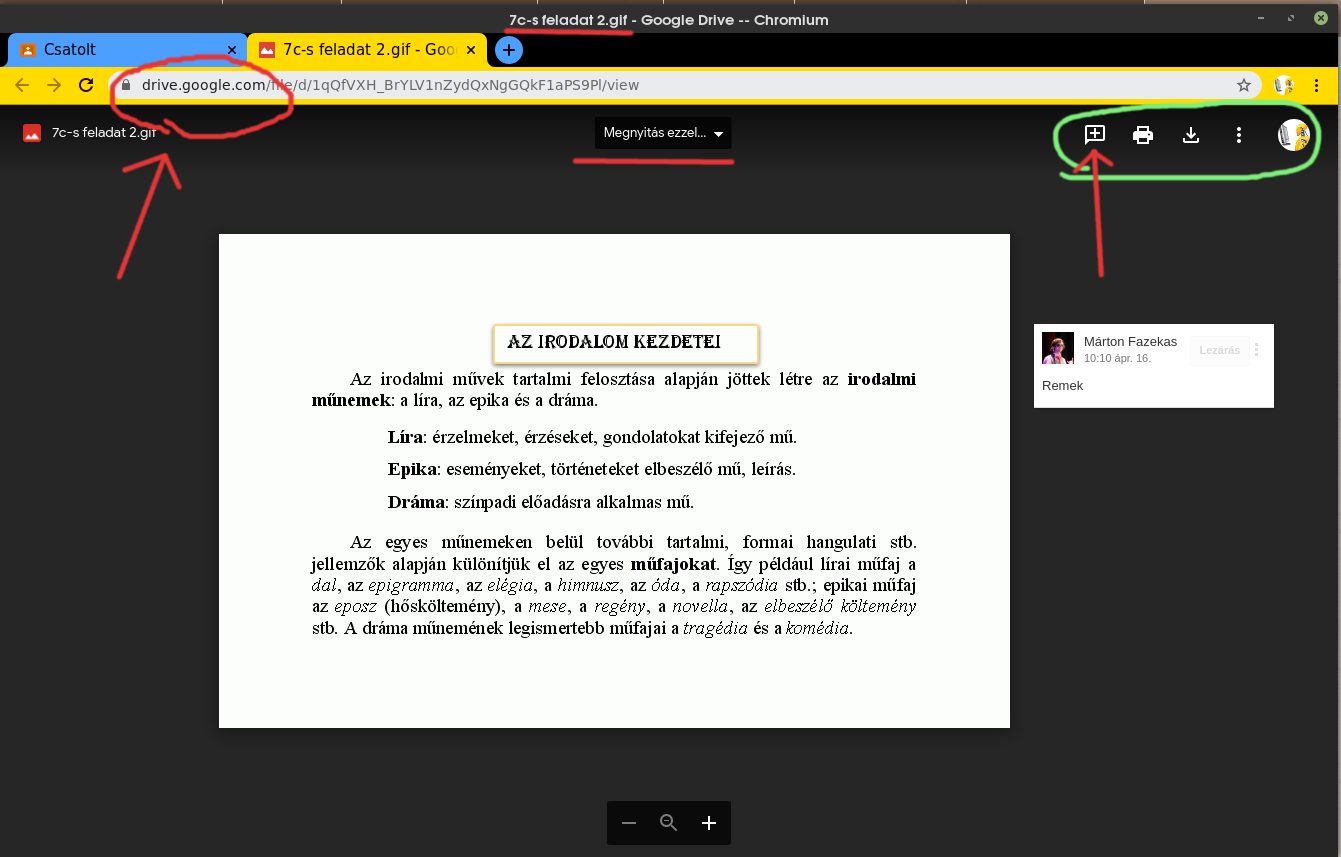Open the Chromium browser menu
1341x857 pixels.
pyautogui.click(x=1317, y=85)
